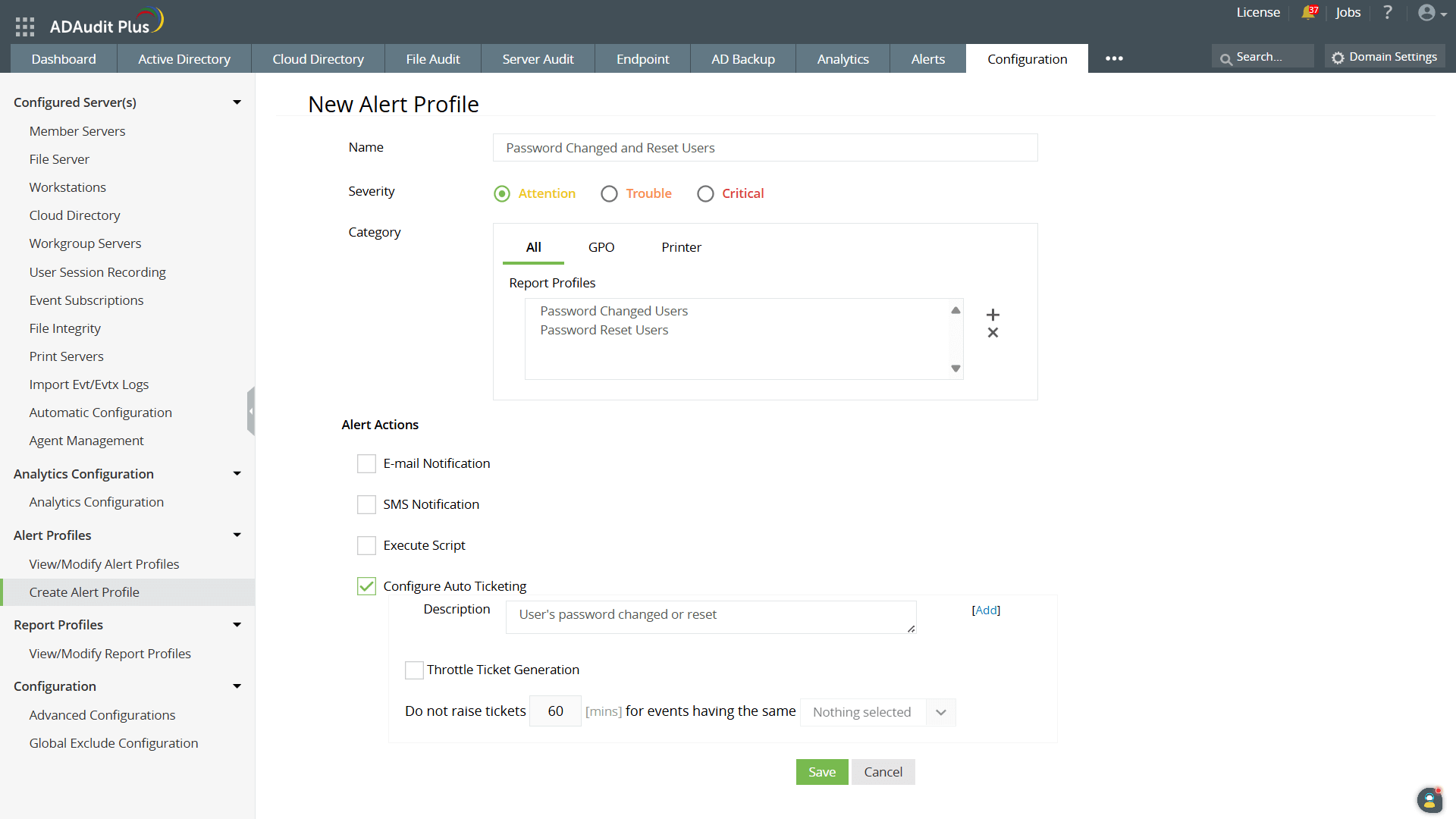Screen dimensions: 1456x819
Task: Collapse the Configured Server(s) section
Action: click(x=237, y=102)
